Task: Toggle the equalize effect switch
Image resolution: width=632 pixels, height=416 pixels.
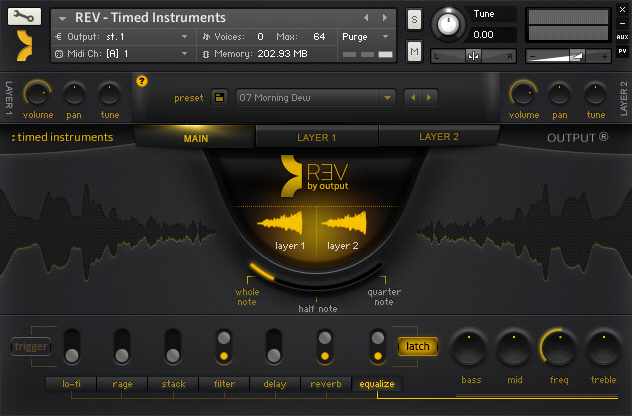Action: 378,347
